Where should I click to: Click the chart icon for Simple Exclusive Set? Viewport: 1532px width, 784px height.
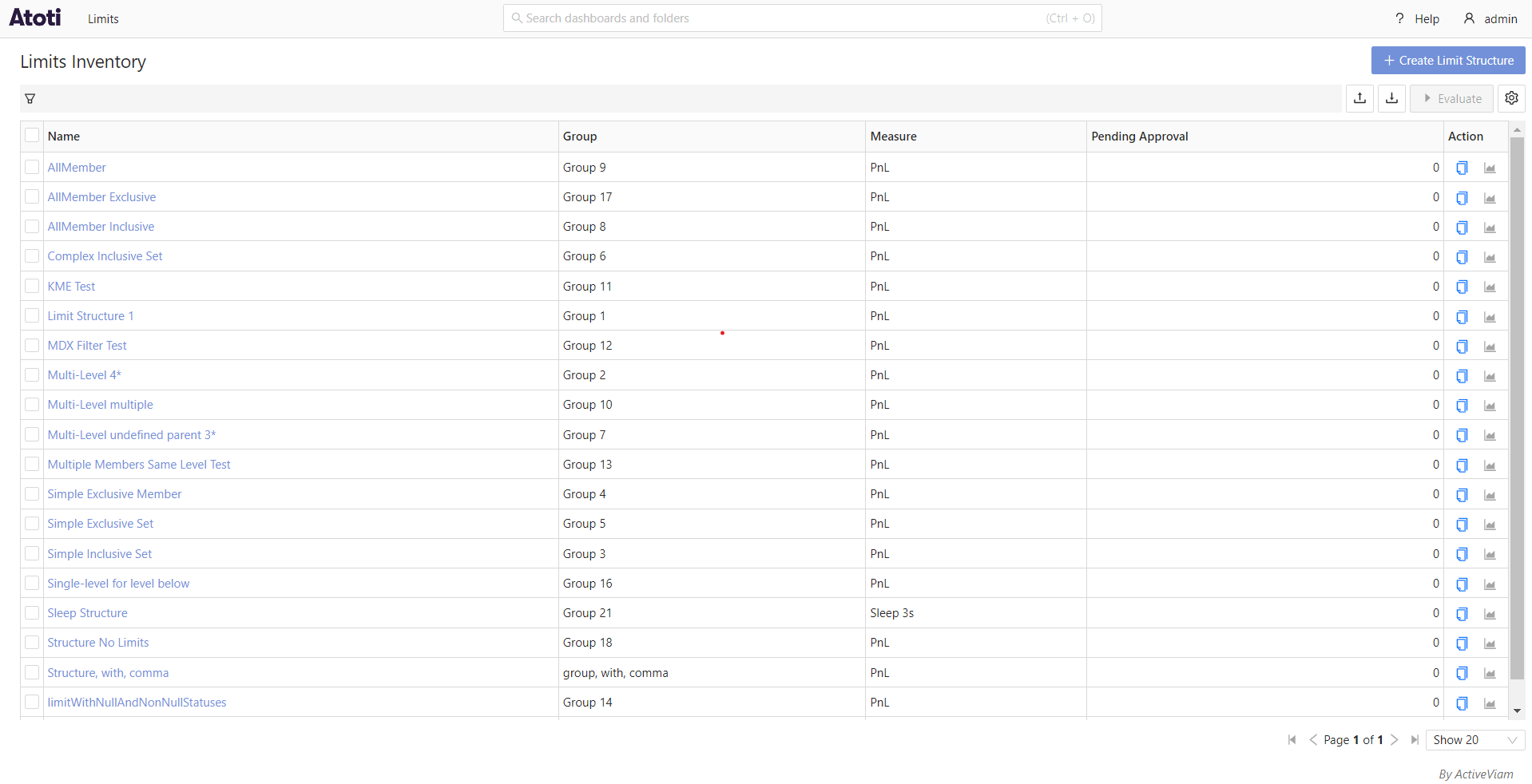point(1490,525)
